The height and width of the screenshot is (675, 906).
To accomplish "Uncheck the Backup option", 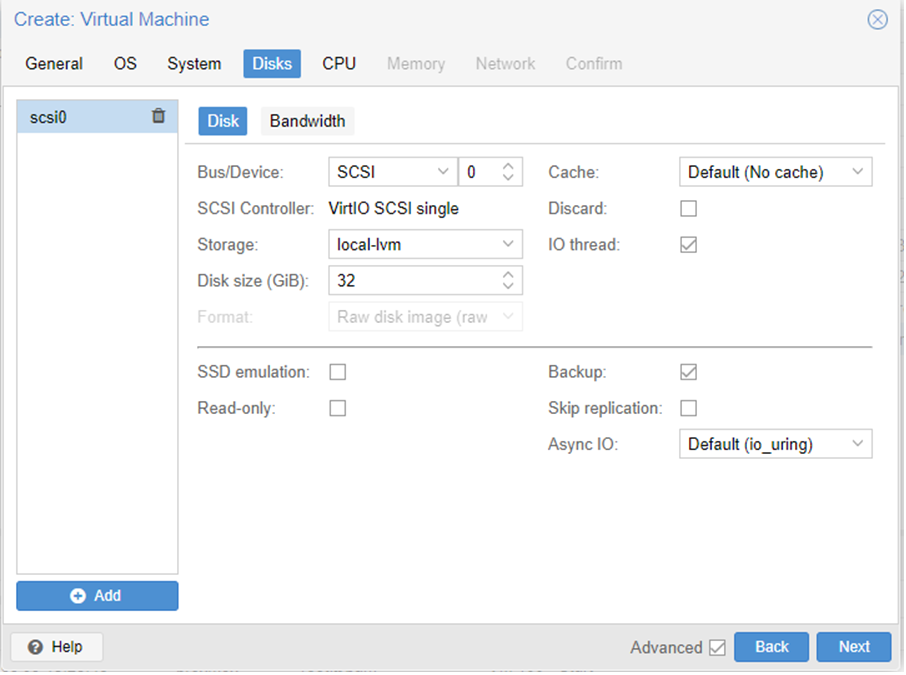I will (688, 371).
